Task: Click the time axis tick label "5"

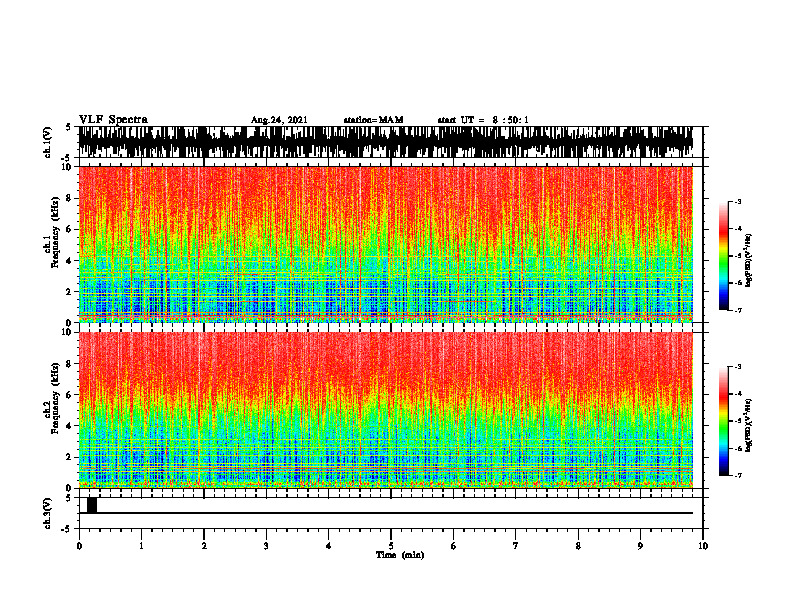Action: tap(391, 546)
